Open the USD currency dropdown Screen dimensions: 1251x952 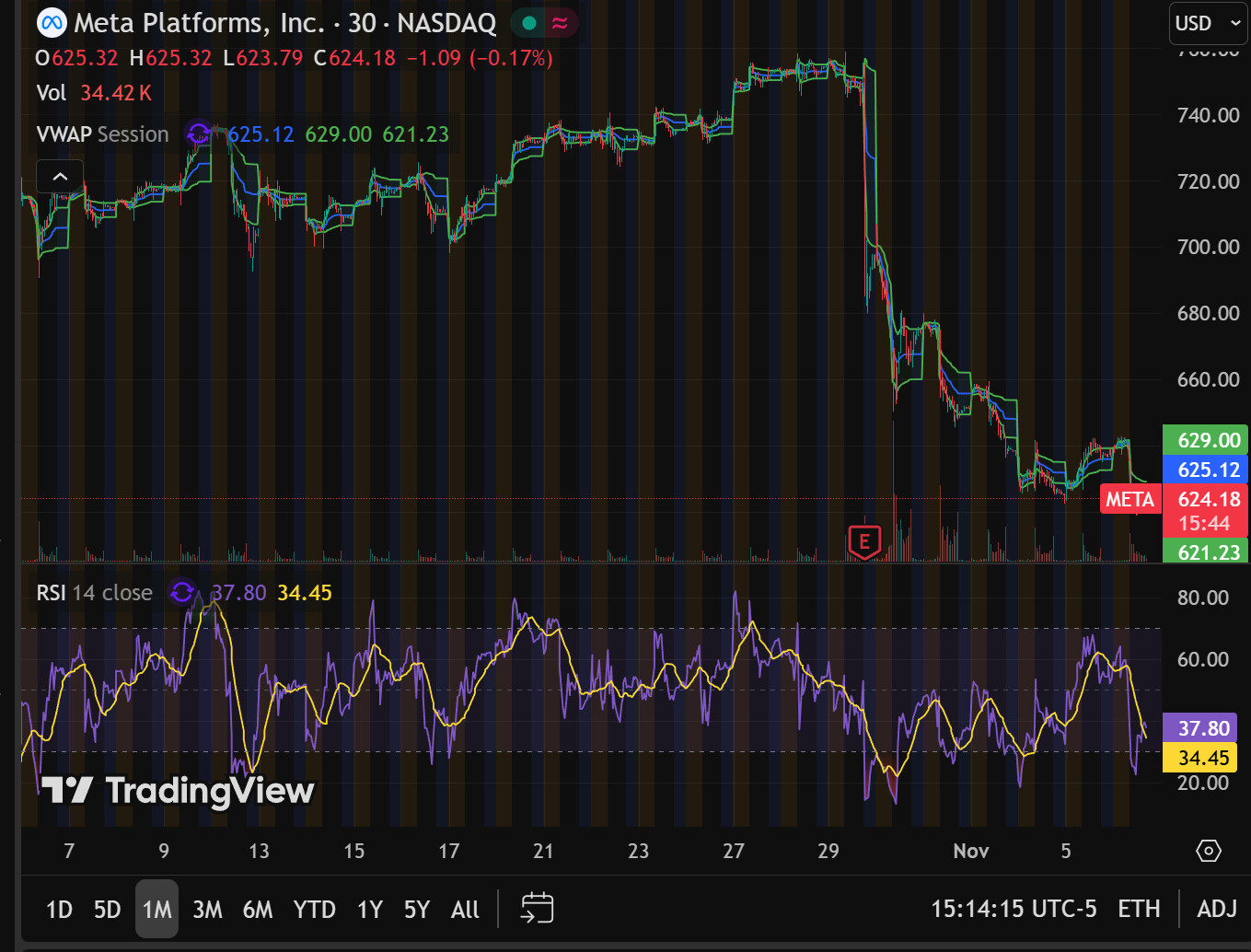coord(1208,23)
